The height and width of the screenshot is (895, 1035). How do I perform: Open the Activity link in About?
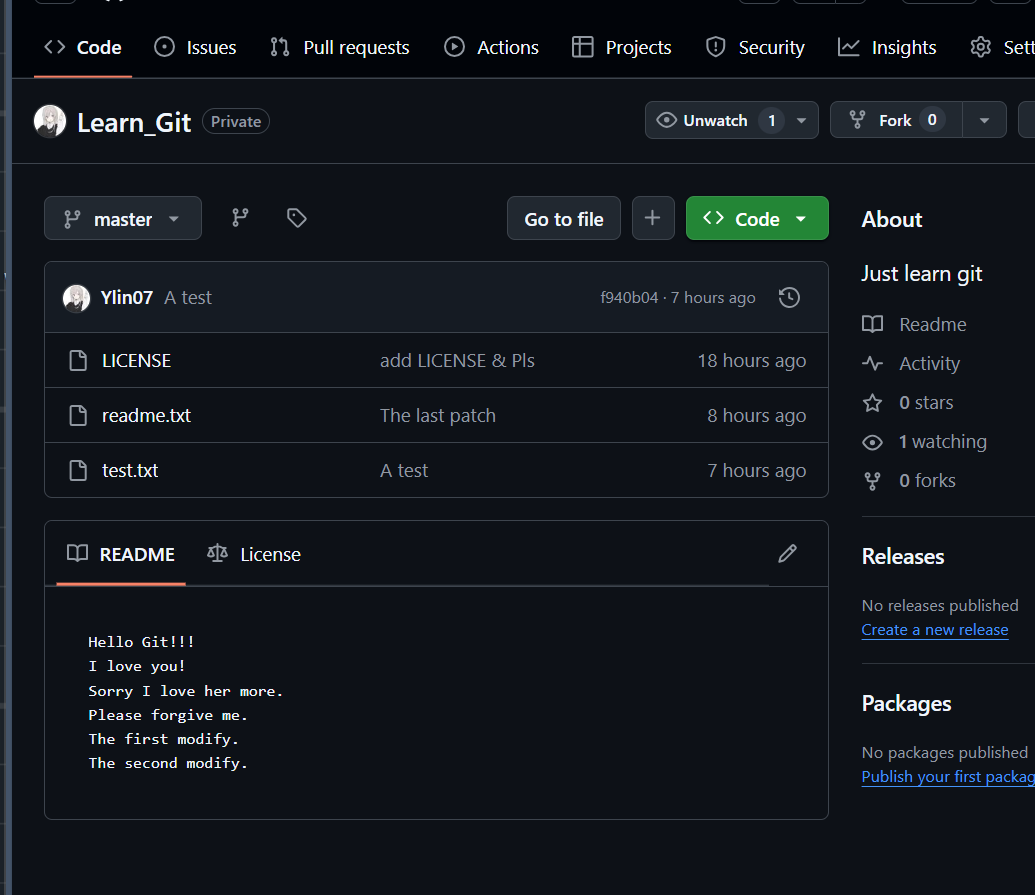[911, 363]
